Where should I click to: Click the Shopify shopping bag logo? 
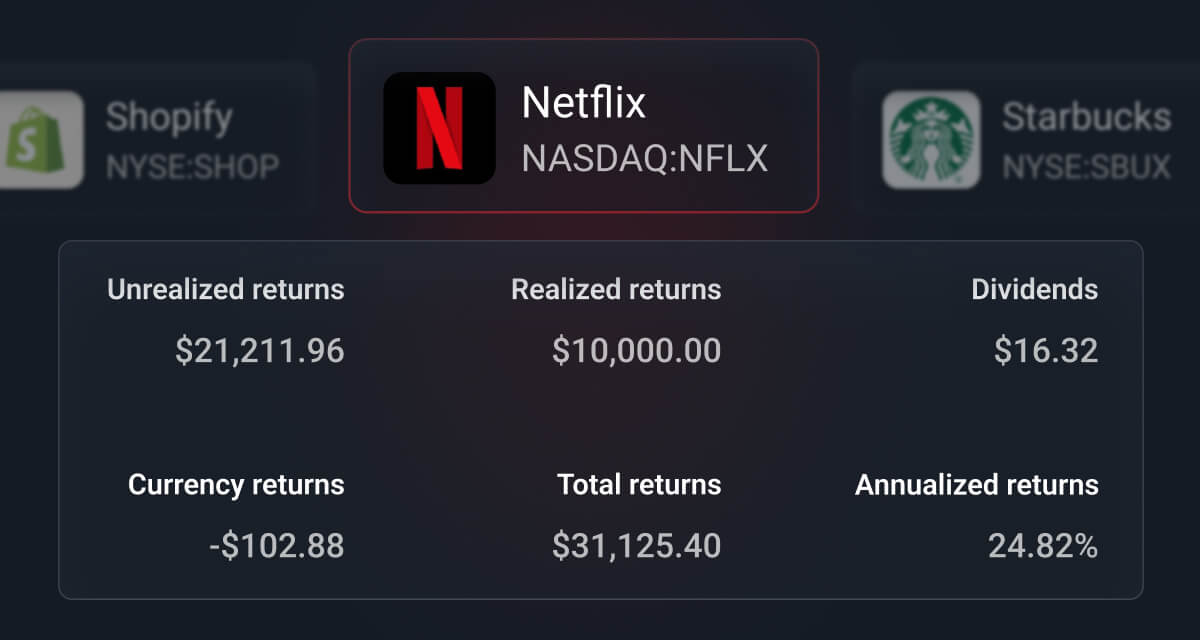pos(42,140)
